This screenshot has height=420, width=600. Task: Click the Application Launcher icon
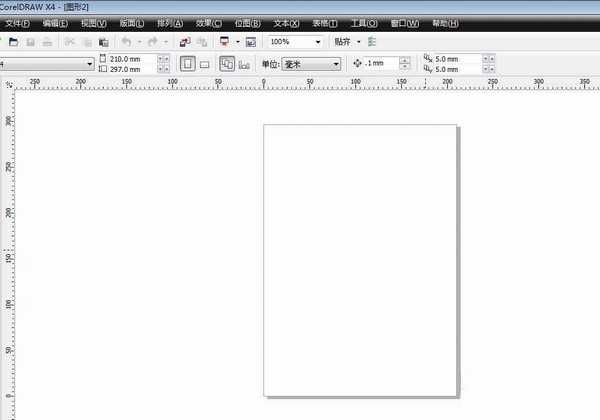pos(224,42)
